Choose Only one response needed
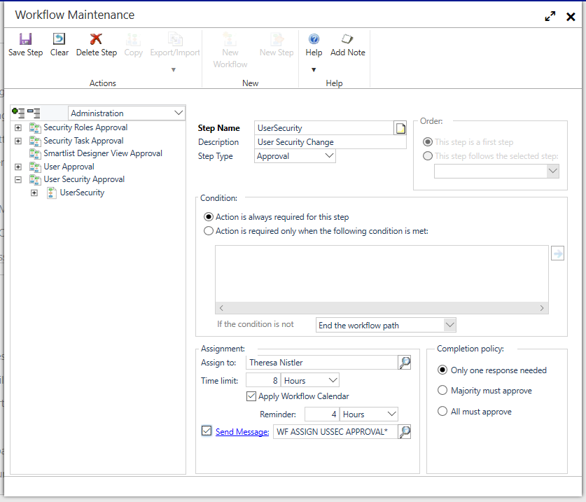This screenshot has height=502, width=586. point(442,370)
